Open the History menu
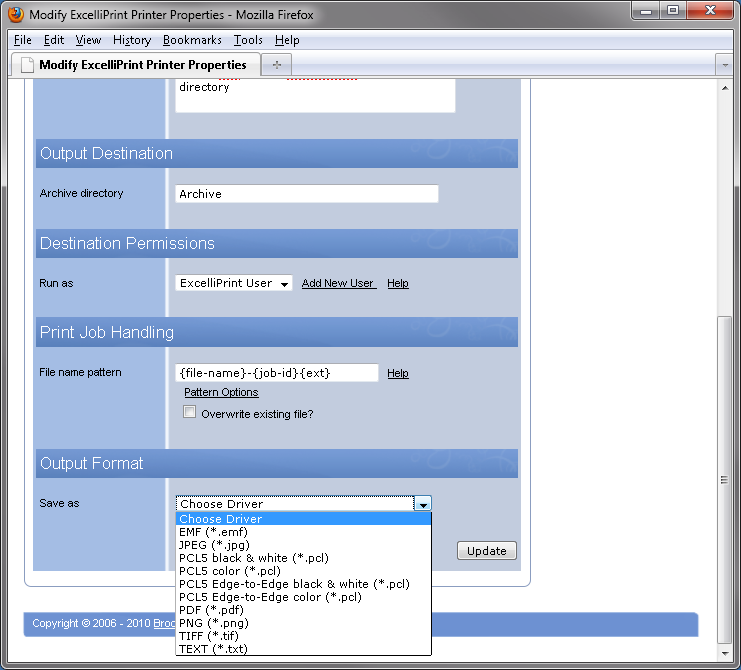The width and height of the screenshot is (741, 670). click(132, 40)
